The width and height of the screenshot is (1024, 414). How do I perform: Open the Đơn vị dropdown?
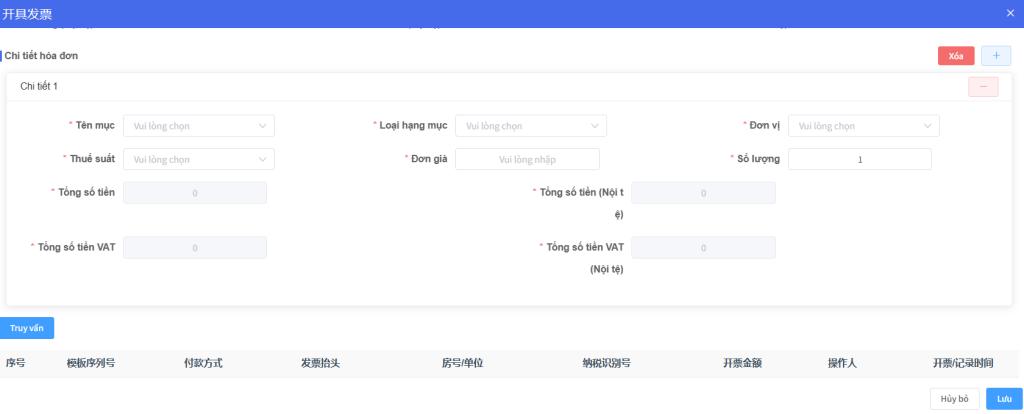pyautogui.click(x=863, y=126)
